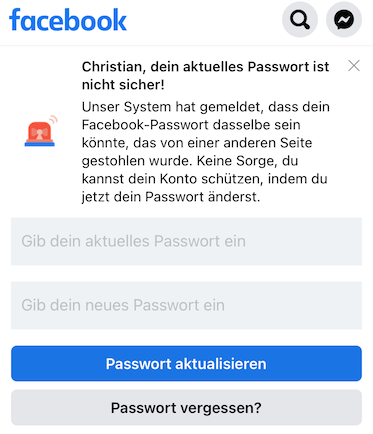The image size is (373, 434).
Task: Select the current password input box
Action: pos(186,241)
